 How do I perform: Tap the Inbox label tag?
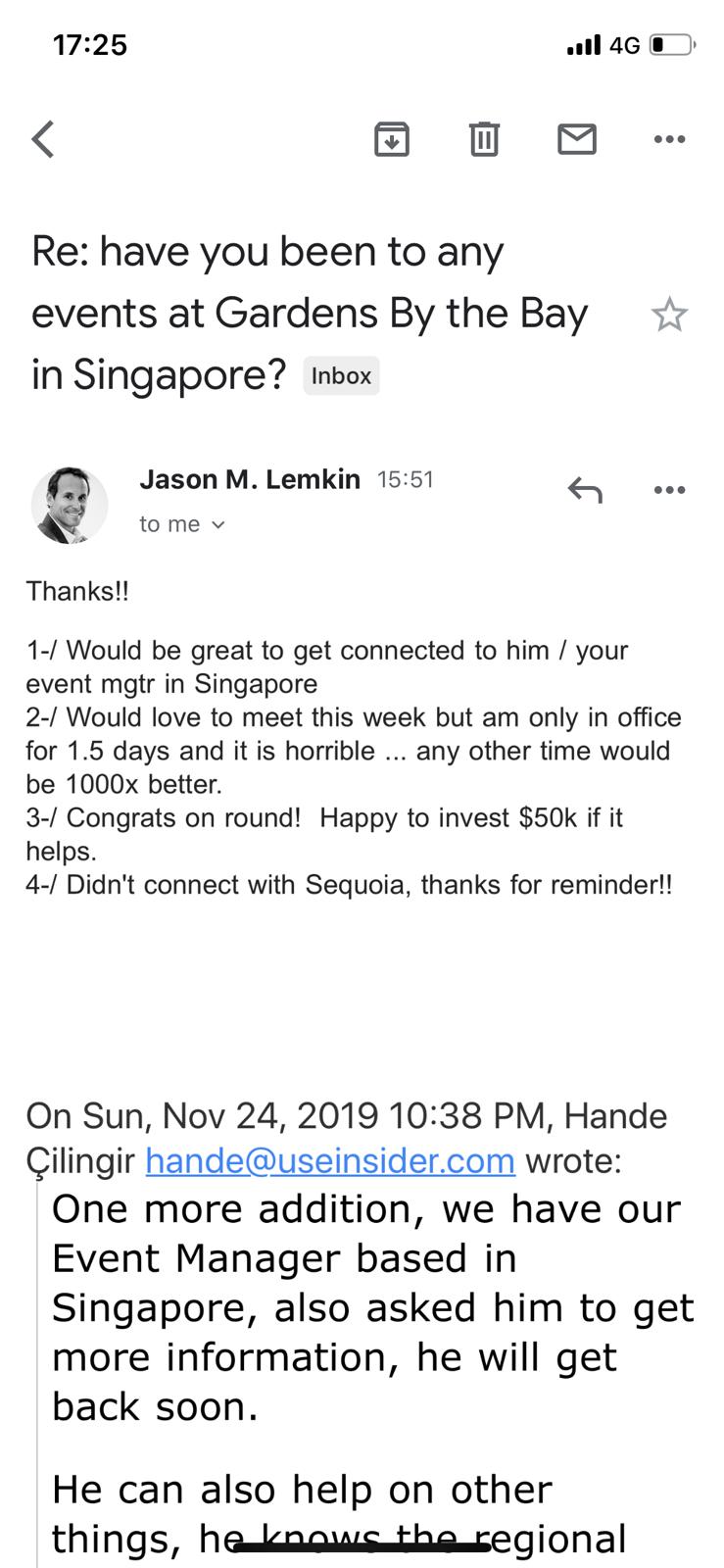pos(341,376)
